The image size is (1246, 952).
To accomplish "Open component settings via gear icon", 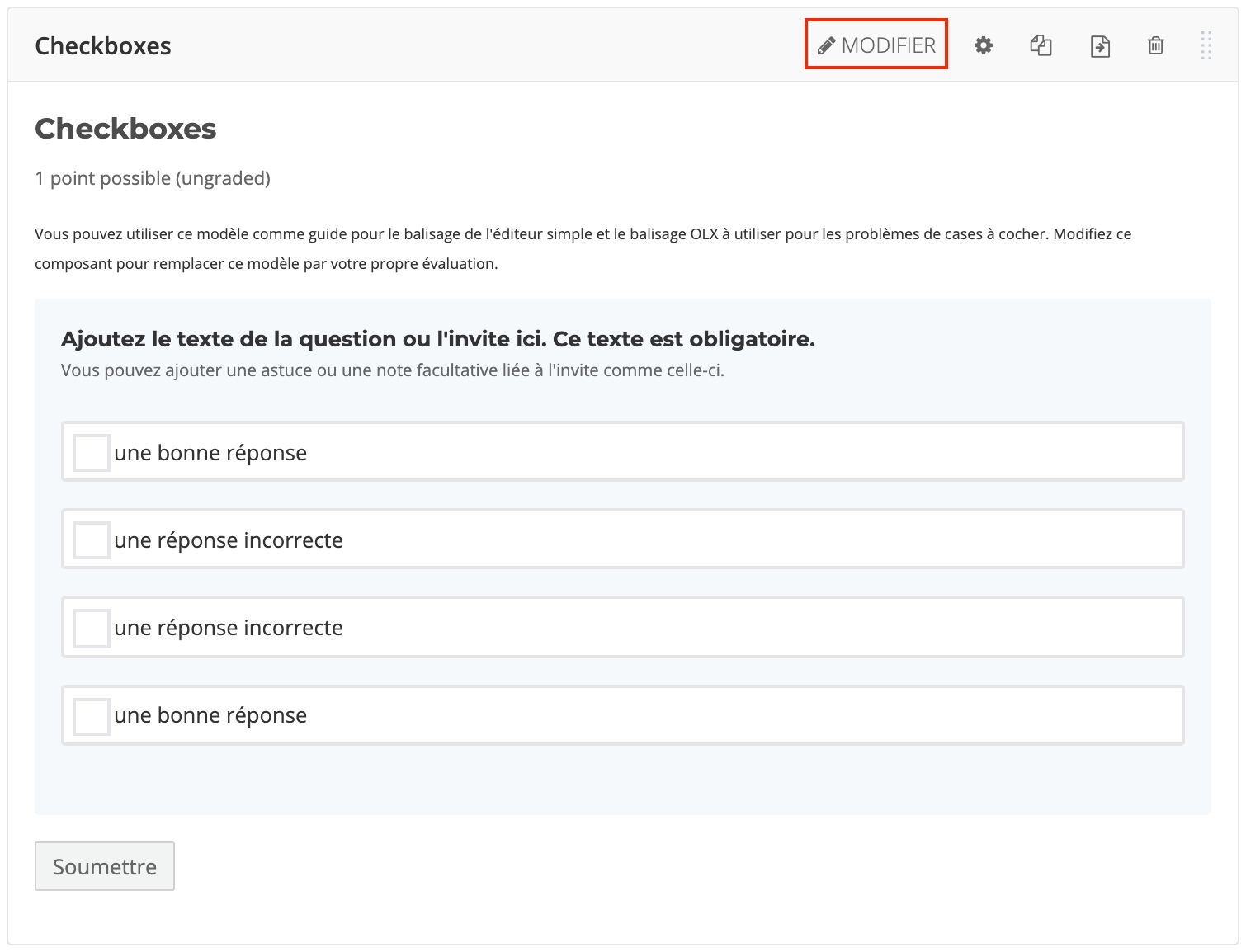I will click(x=983, y=46).
